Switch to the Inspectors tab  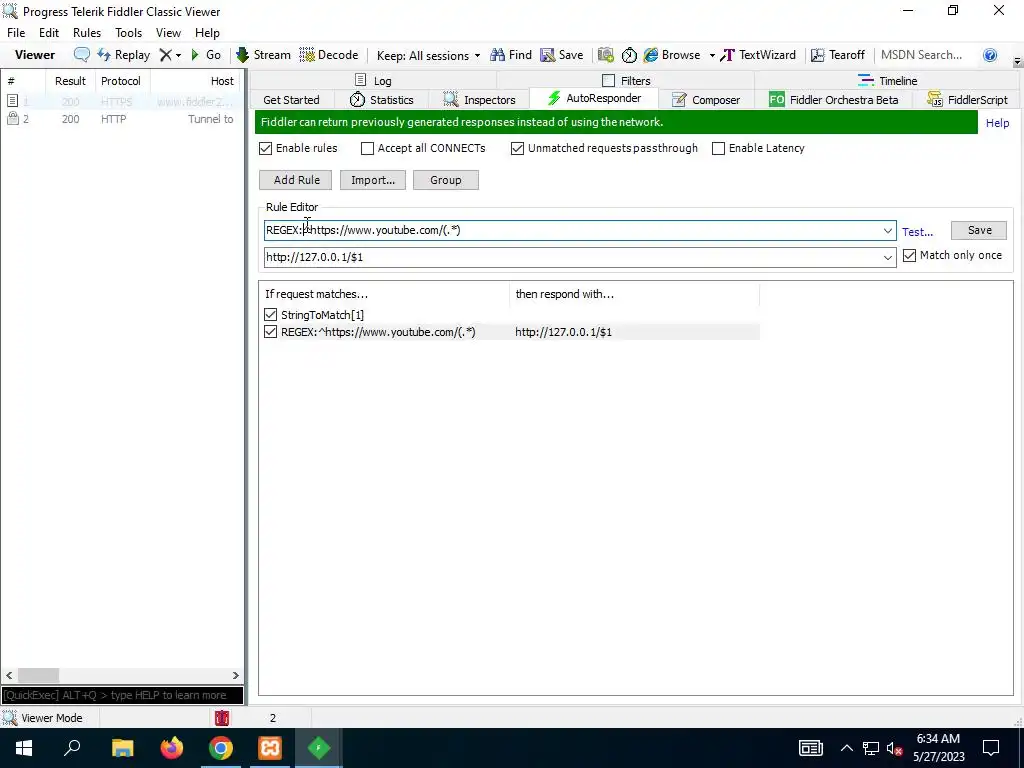point(479,100)
